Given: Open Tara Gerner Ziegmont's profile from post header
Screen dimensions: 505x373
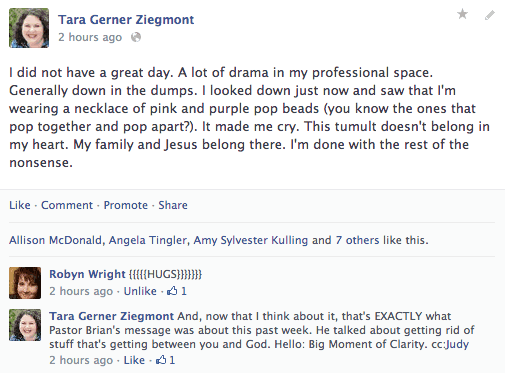Looking at the screenshot, I should point(126,20).
